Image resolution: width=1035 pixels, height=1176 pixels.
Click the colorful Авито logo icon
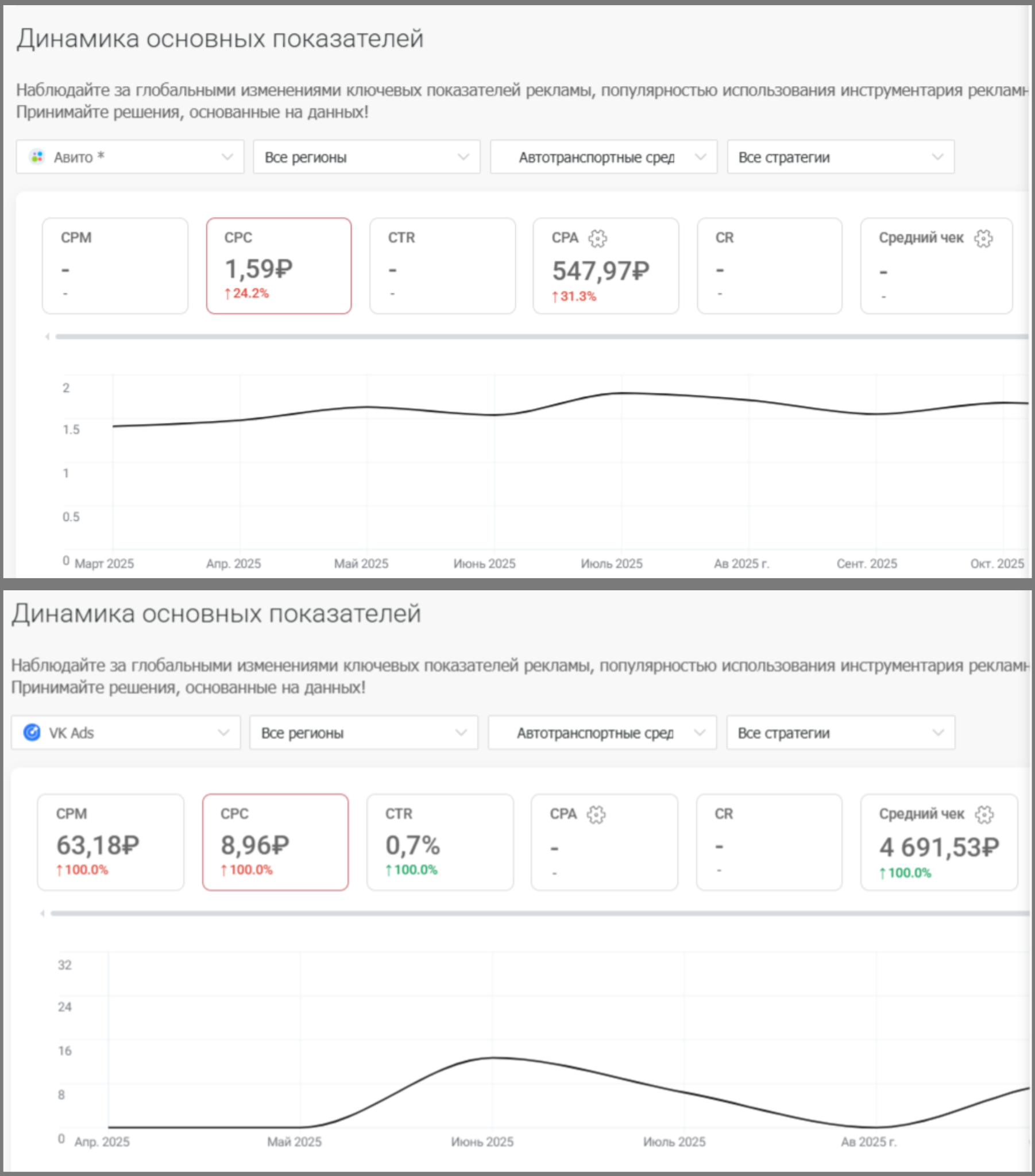coord(37,157)
